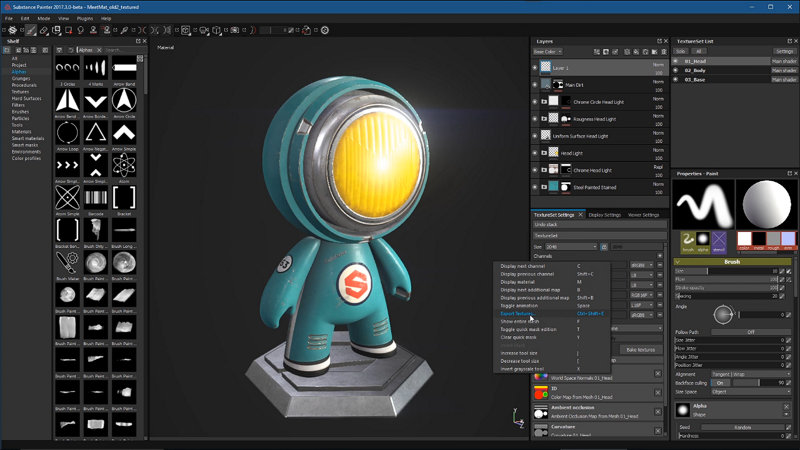
Task: Expand the Chrome Head Light folder
Action: click(x=544, y=170)
